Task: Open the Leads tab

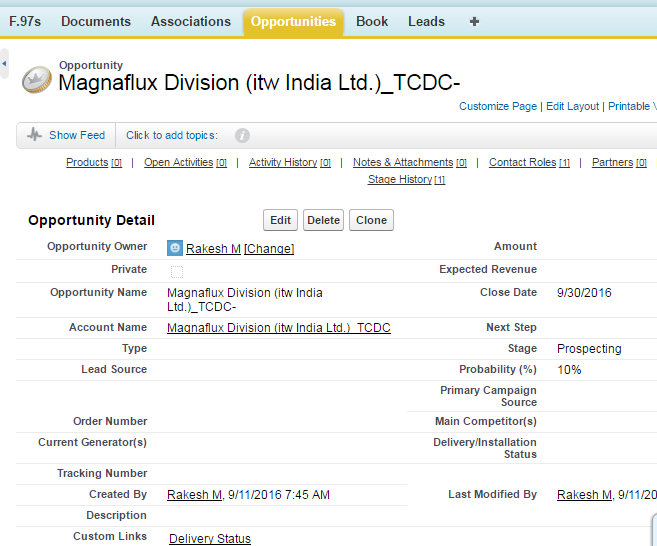Action: pos(426,21)
